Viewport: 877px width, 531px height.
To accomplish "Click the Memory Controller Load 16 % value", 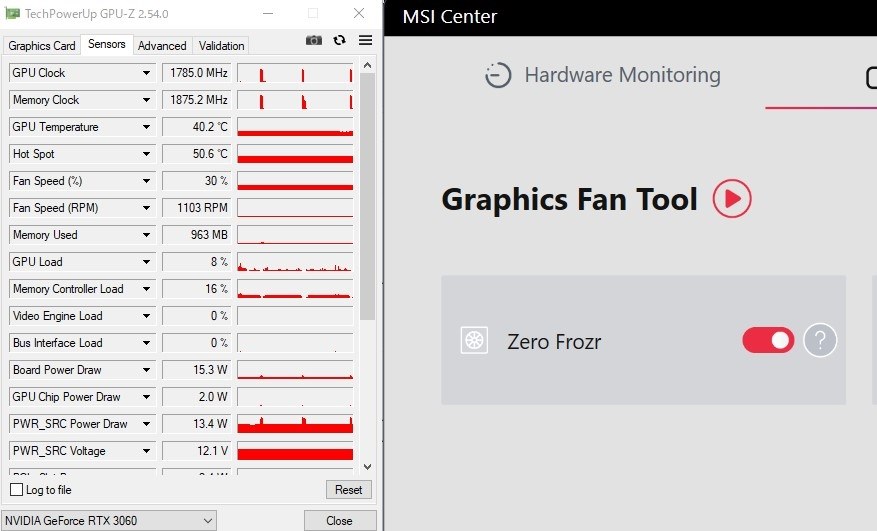I will (196, 289).
